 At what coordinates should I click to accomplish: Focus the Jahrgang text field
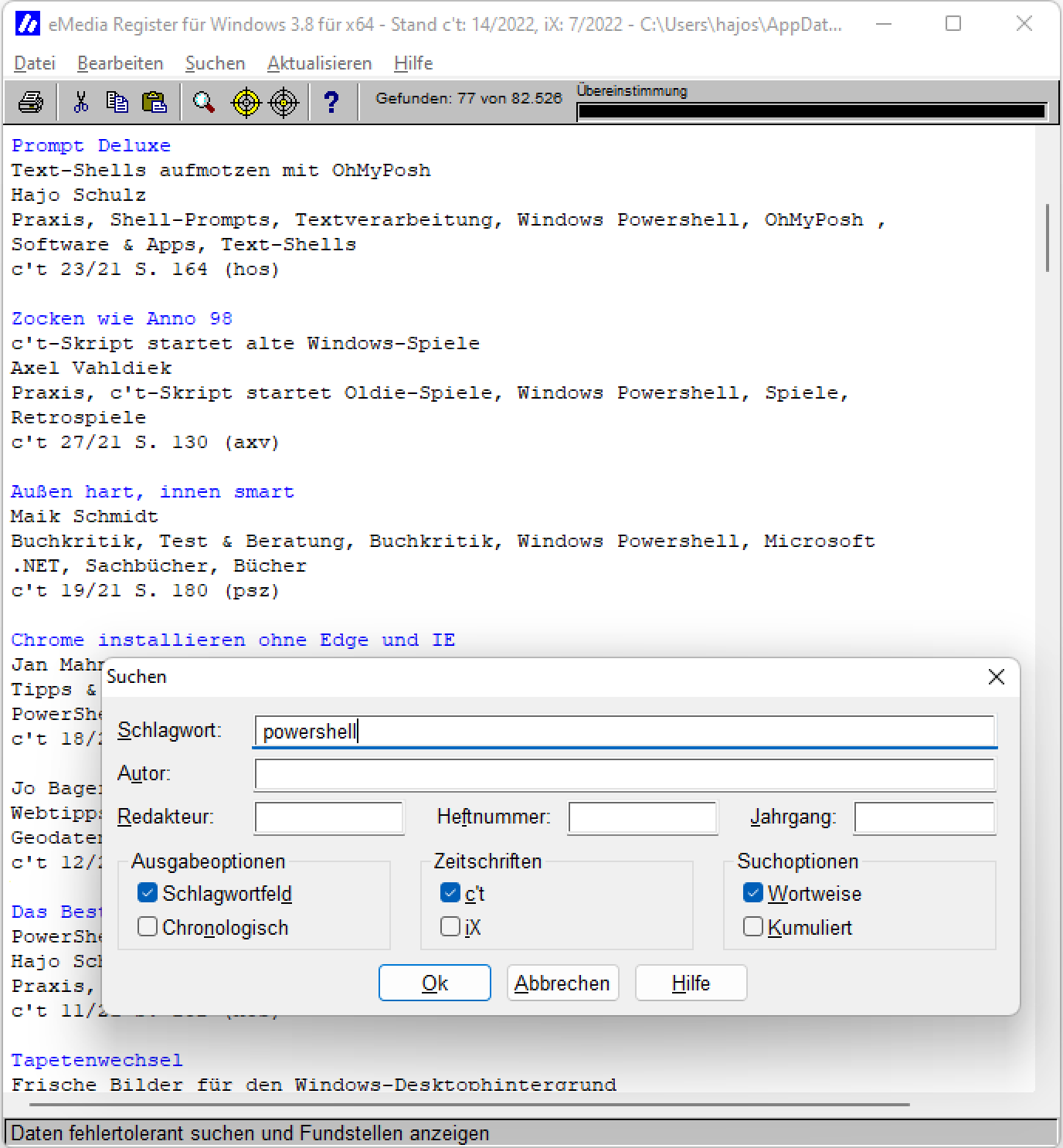924,817
